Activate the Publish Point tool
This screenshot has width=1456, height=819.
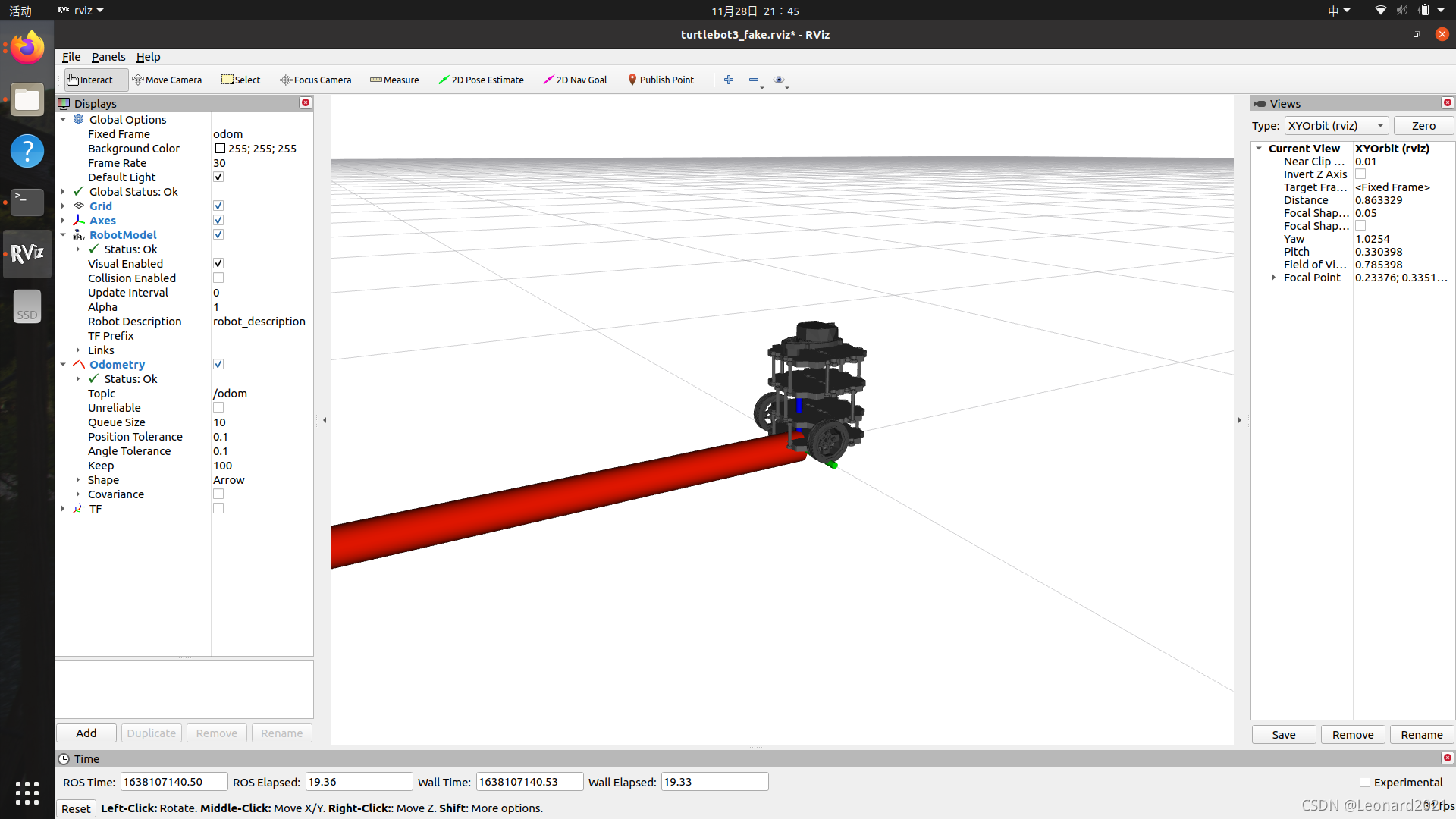pos(660,80)
